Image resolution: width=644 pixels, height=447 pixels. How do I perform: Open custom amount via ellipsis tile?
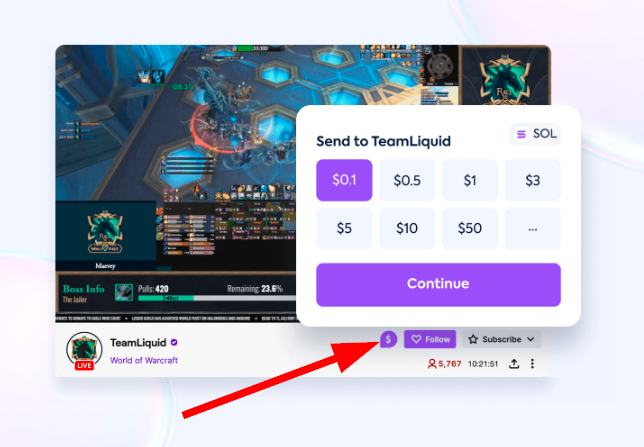[533, 228]
